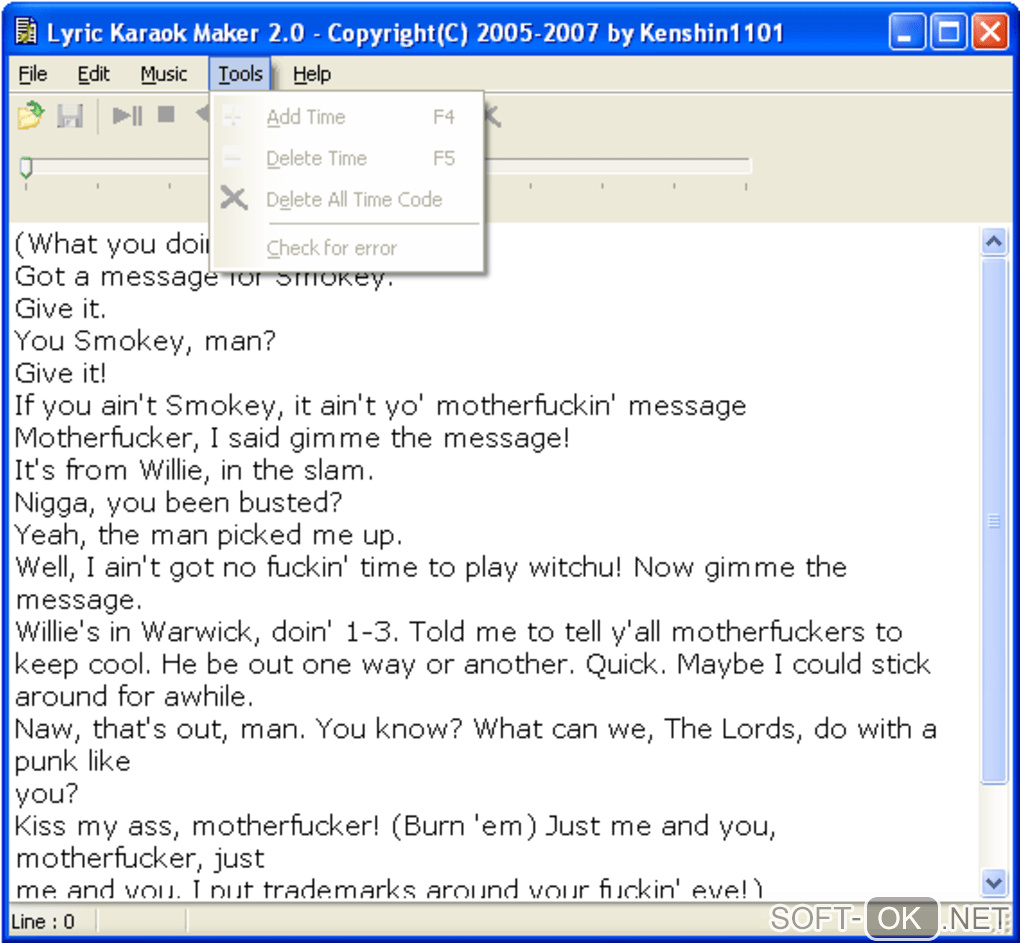Click the line 'you?'
This screenshot has height=943, width=1020.
point(46,794)
